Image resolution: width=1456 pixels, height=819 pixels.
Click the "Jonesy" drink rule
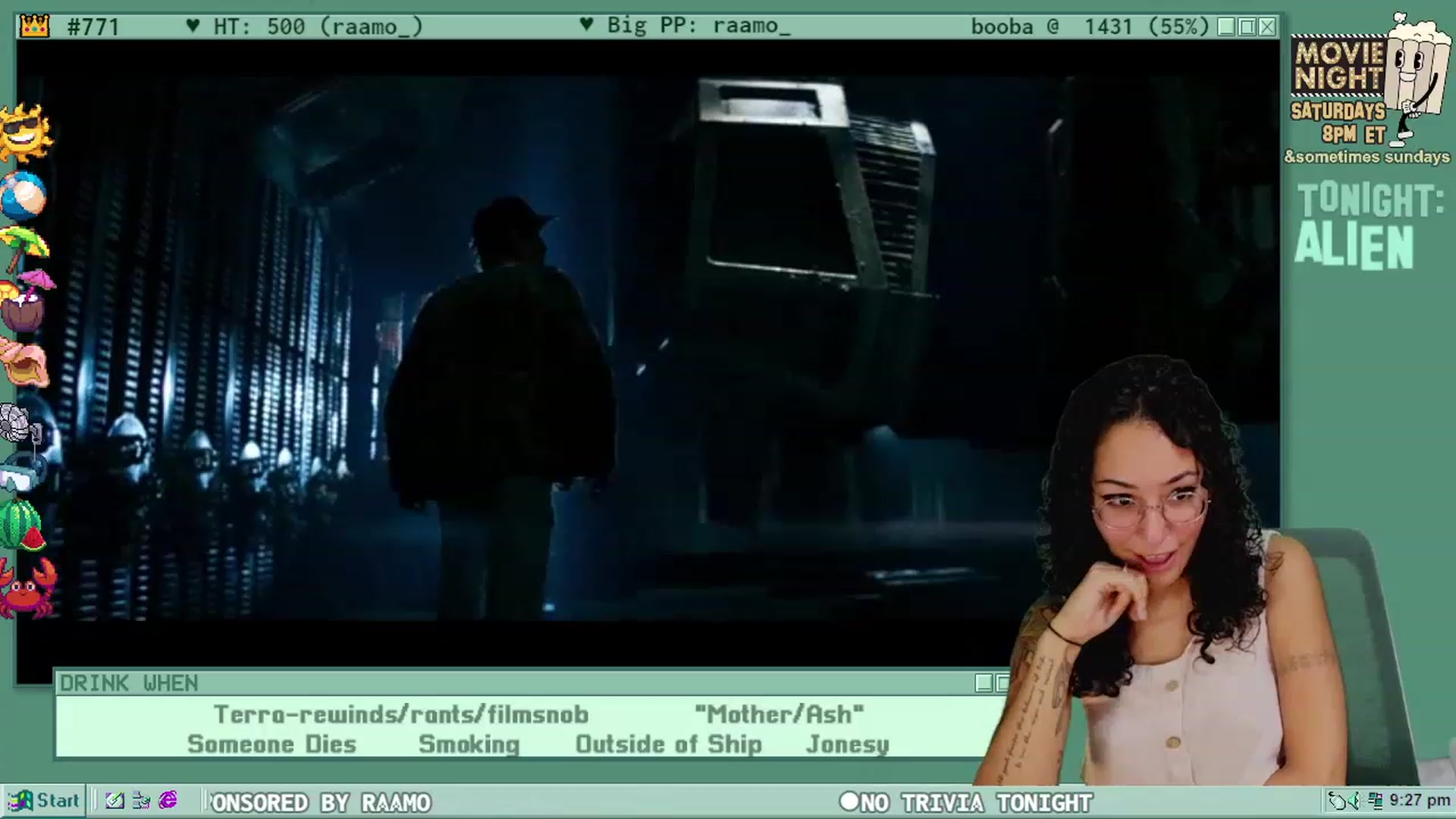(847, 745)
